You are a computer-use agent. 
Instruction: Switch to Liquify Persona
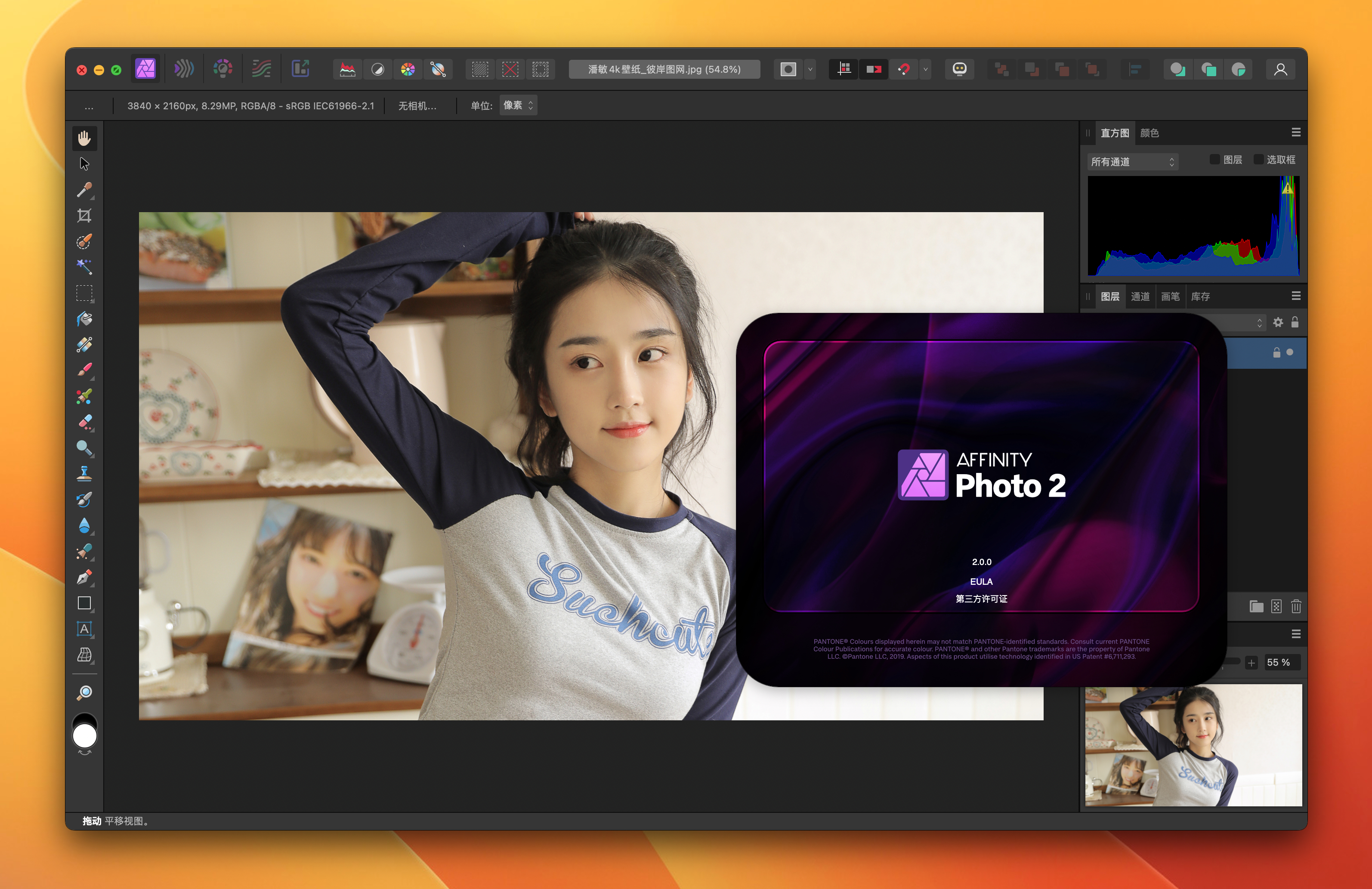pos(184,69)
